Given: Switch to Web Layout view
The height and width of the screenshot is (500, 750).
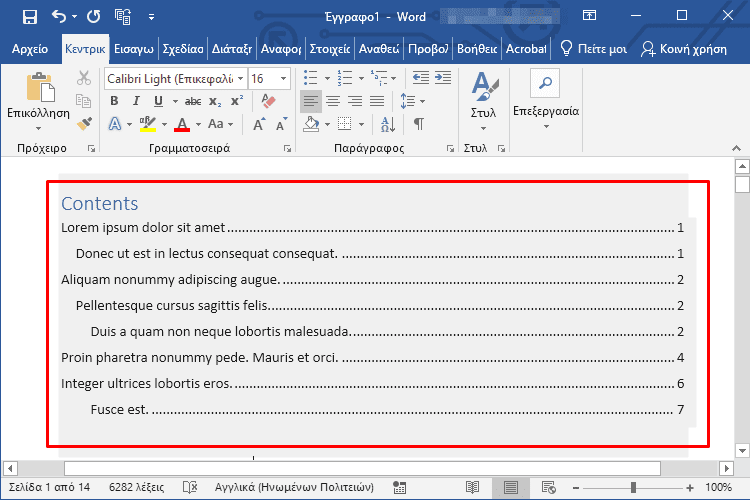Looking at the screenshot, I should pos(549,488).
